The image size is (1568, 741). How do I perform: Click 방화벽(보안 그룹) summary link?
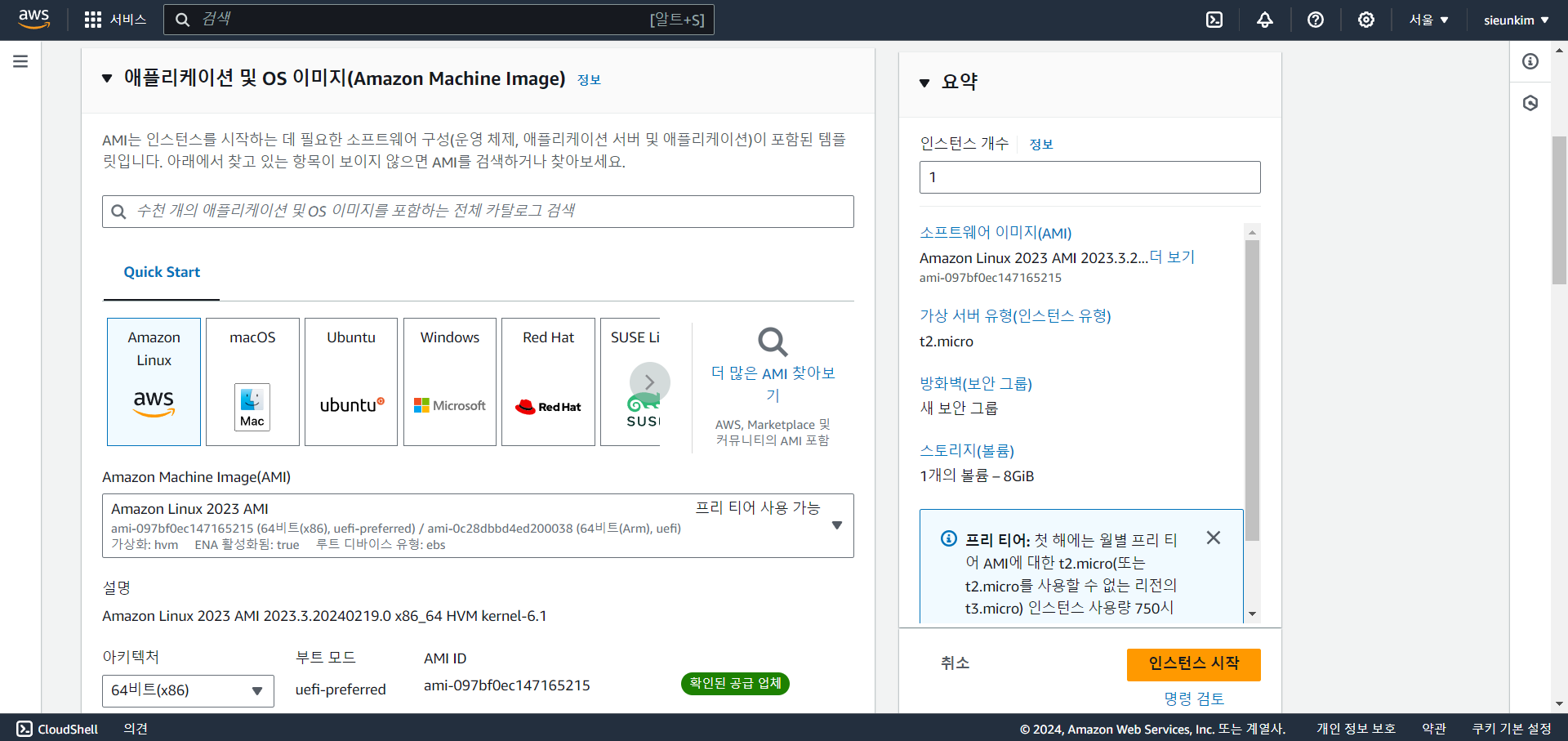click(x=976, y=384)
